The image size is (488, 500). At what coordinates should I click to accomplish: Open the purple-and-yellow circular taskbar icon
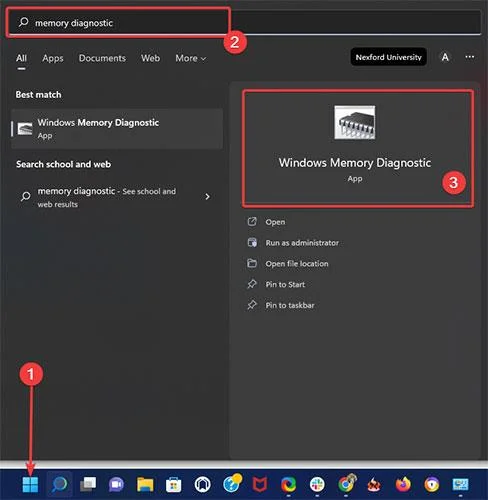click(432, 484)
